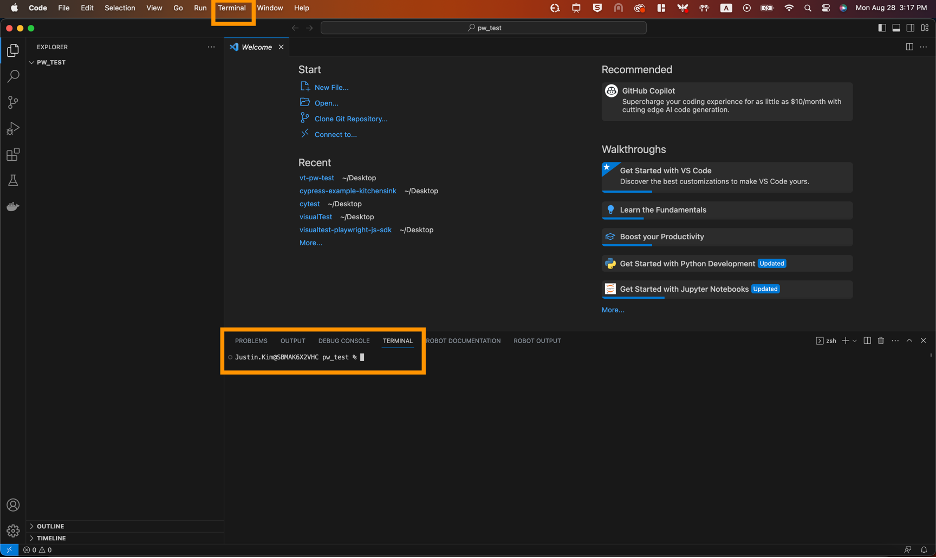Open macOS Spotlight search icon

[x=808, y=8]
